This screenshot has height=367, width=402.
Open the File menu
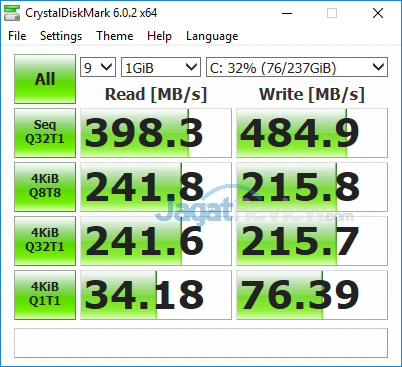coord(17,36)
